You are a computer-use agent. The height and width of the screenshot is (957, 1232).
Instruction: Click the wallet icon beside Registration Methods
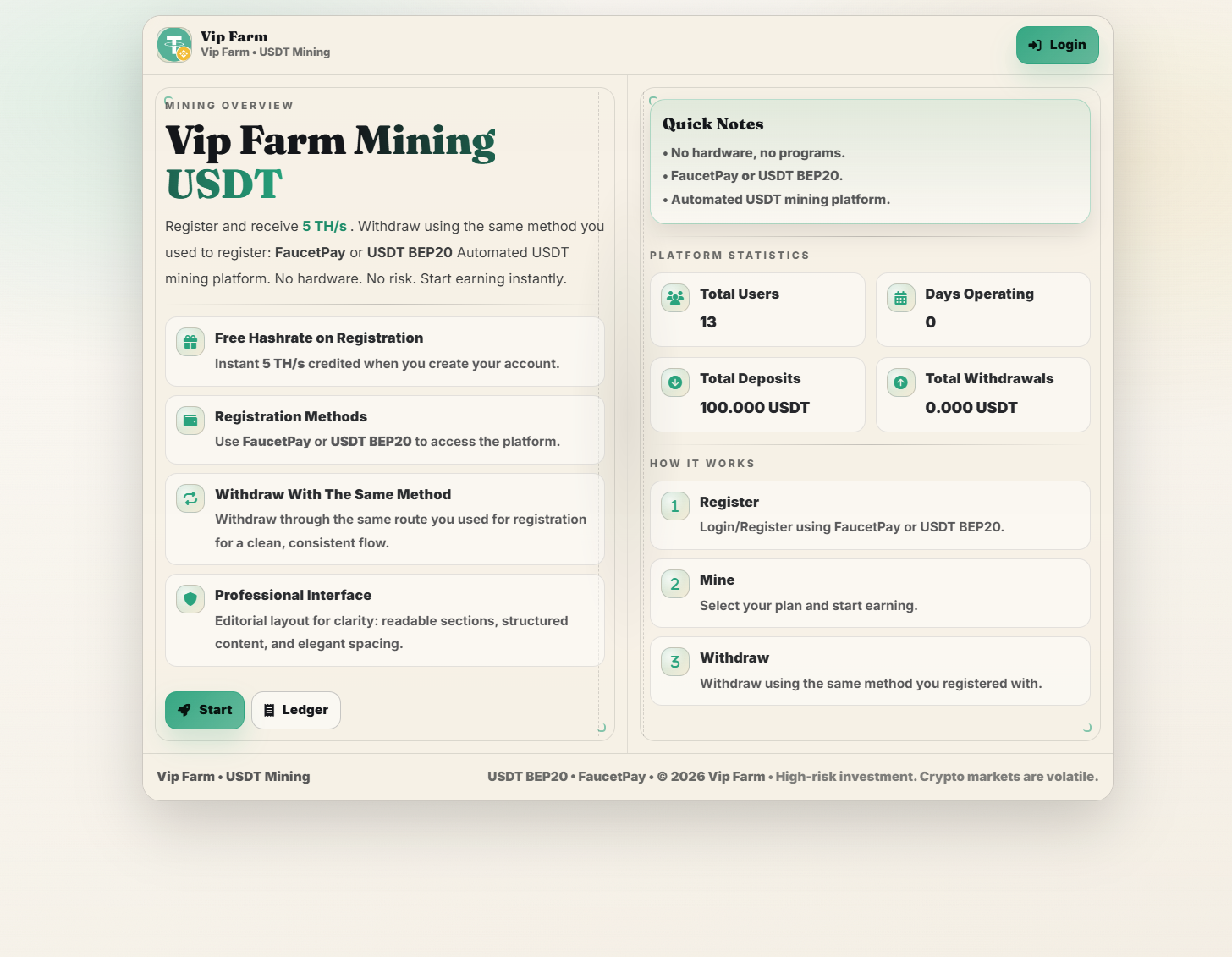pos(190,421)
